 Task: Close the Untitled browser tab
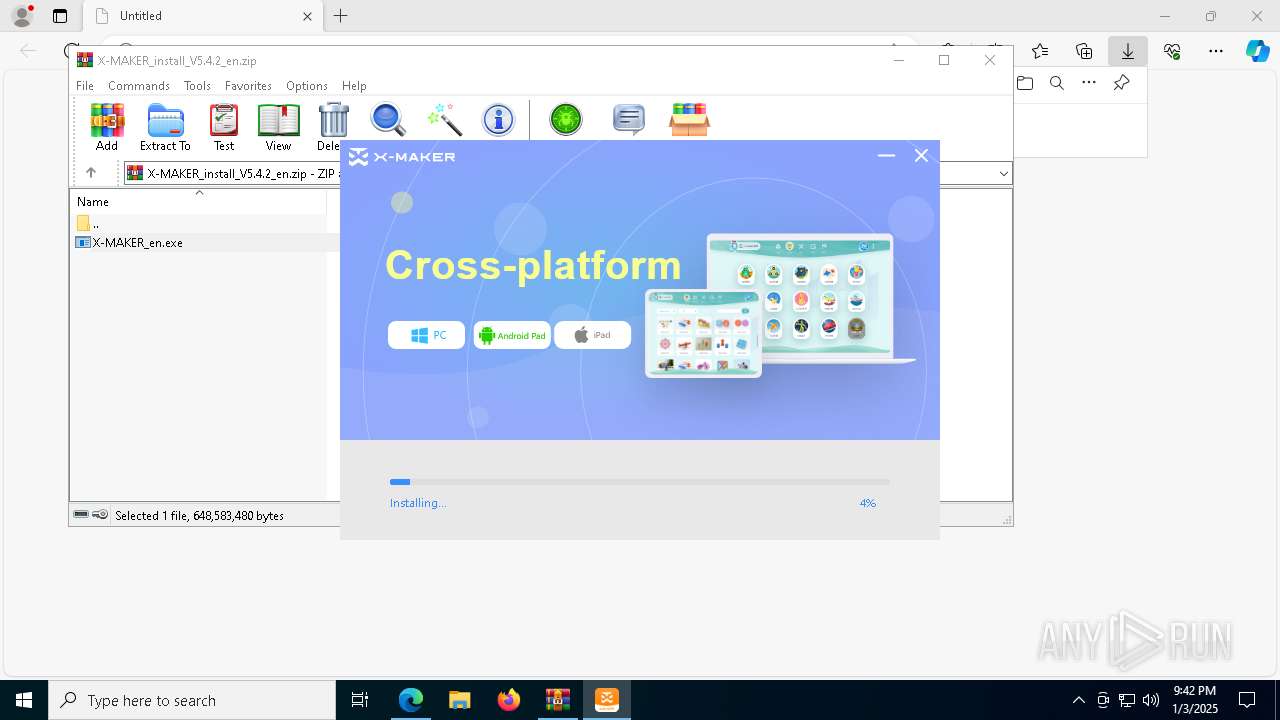(x=307, y=16)
